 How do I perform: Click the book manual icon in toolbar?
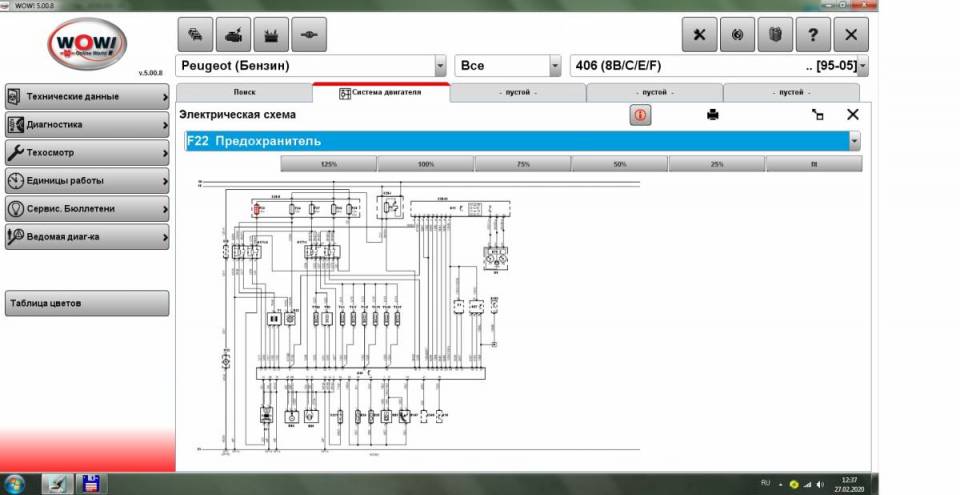click(775, 34)
